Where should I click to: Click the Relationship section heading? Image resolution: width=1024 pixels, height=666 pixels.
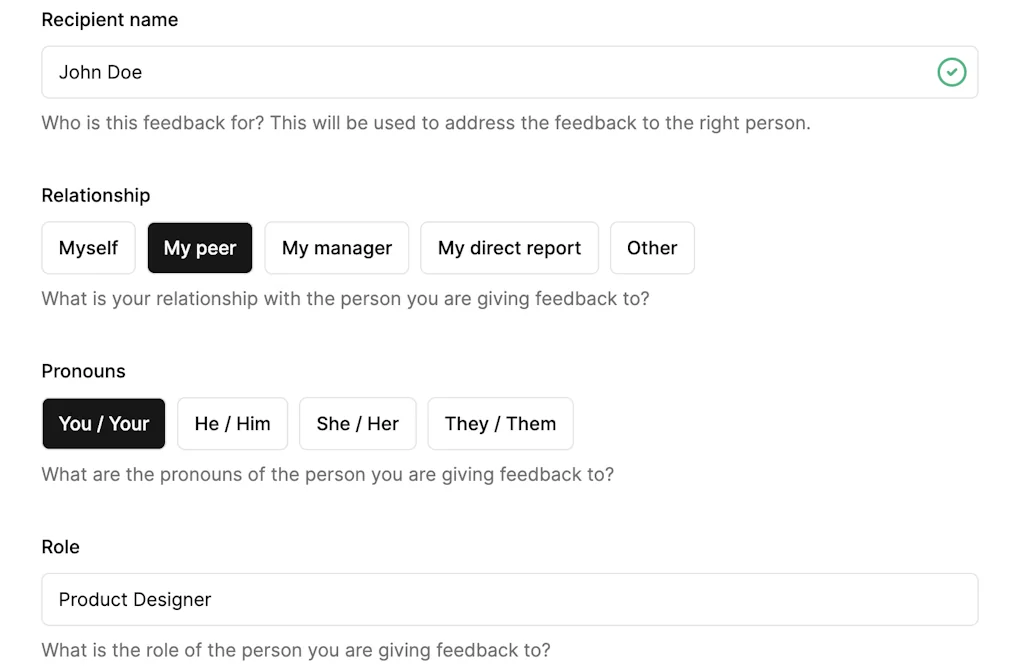95,195
